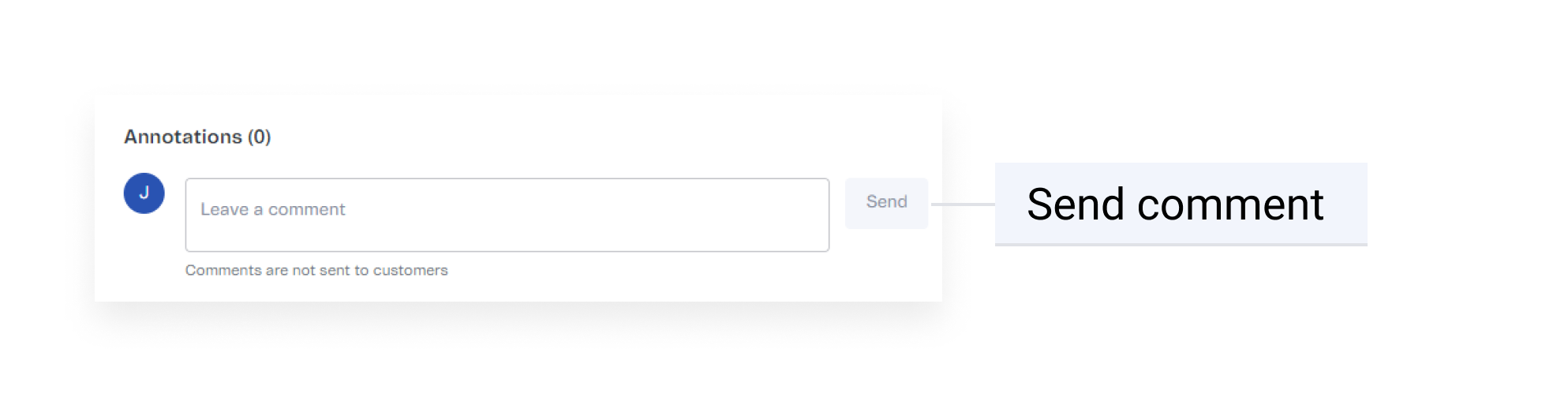
Task: Focus the Leave a comment field
Action: pyautogui.click(x=507, y=215)
